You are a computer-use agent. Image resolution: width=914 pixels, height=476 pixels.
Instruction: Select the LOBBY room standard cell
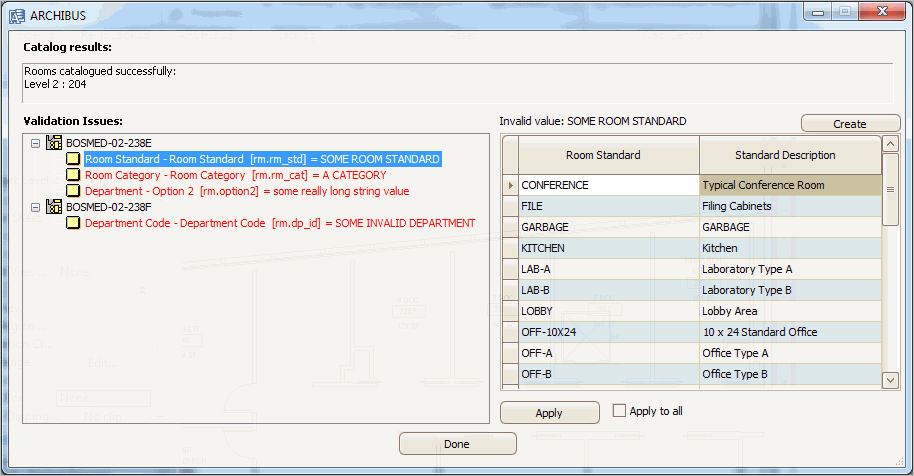tap(609, 311)
